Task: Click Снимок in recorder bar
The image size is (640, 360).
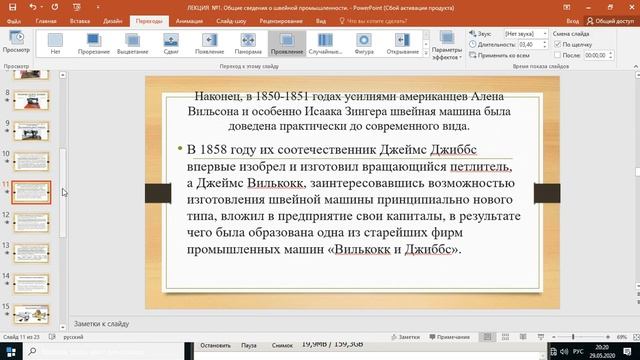Action: click(282, 345)
